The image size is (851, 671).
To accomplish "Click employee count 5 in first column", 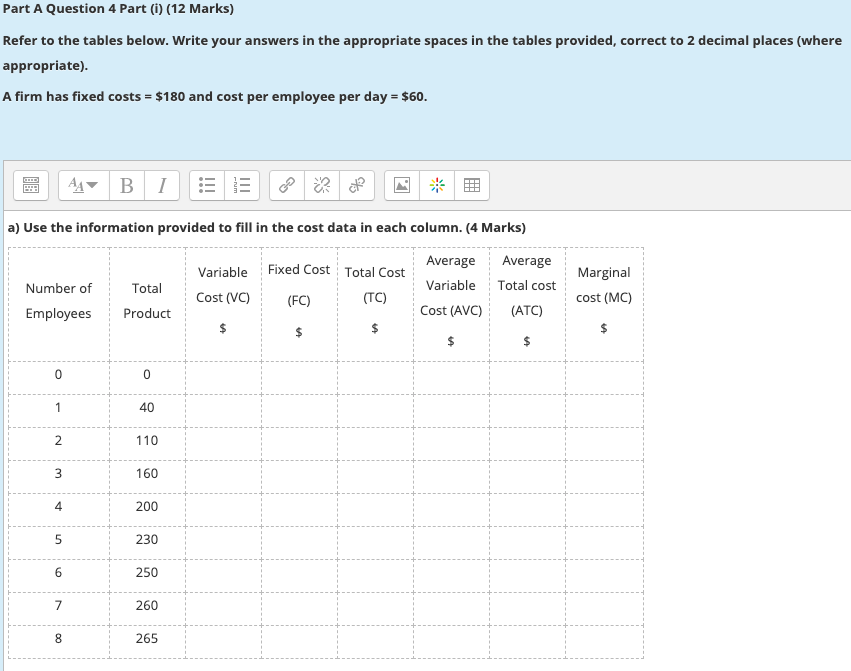I will click(59, 540).
